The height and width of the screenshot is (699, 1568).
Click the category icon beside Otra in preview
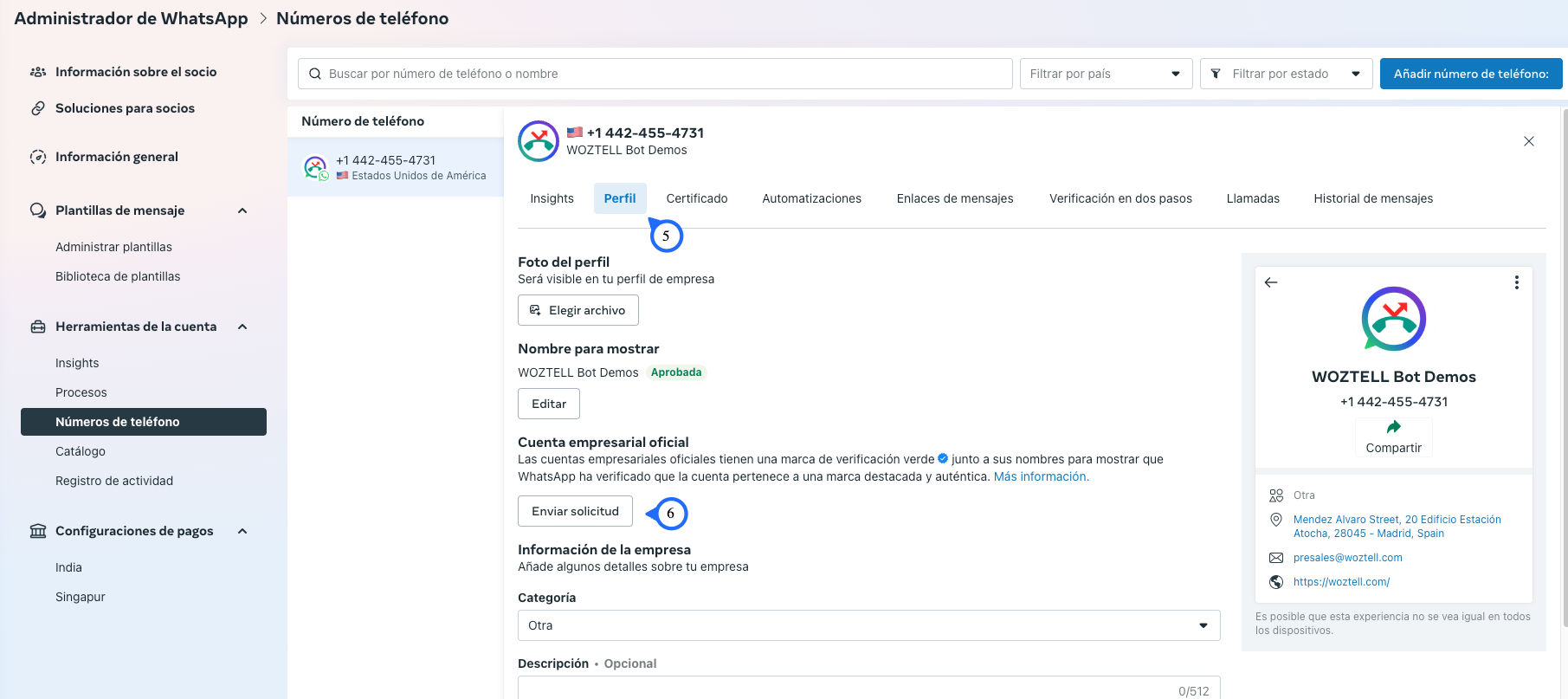(x=1276, y=495)
